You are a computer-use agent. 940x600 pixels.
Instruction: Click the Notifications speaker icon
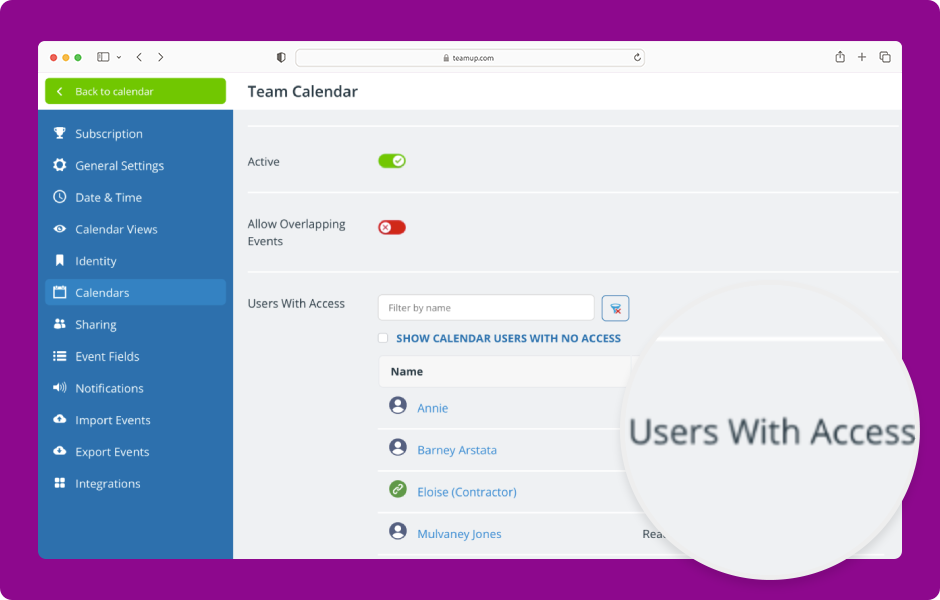coord(61,388)
